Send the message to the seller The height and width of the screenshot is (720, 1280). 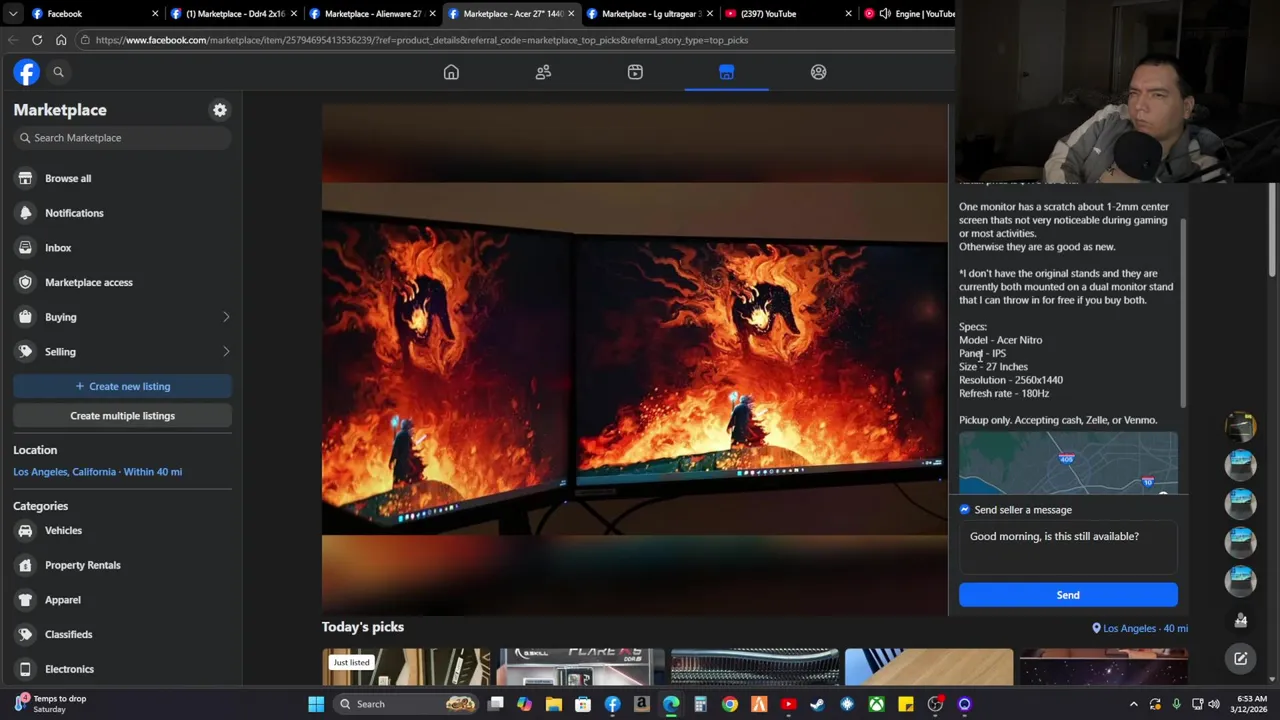click(x=1068, y=595)
